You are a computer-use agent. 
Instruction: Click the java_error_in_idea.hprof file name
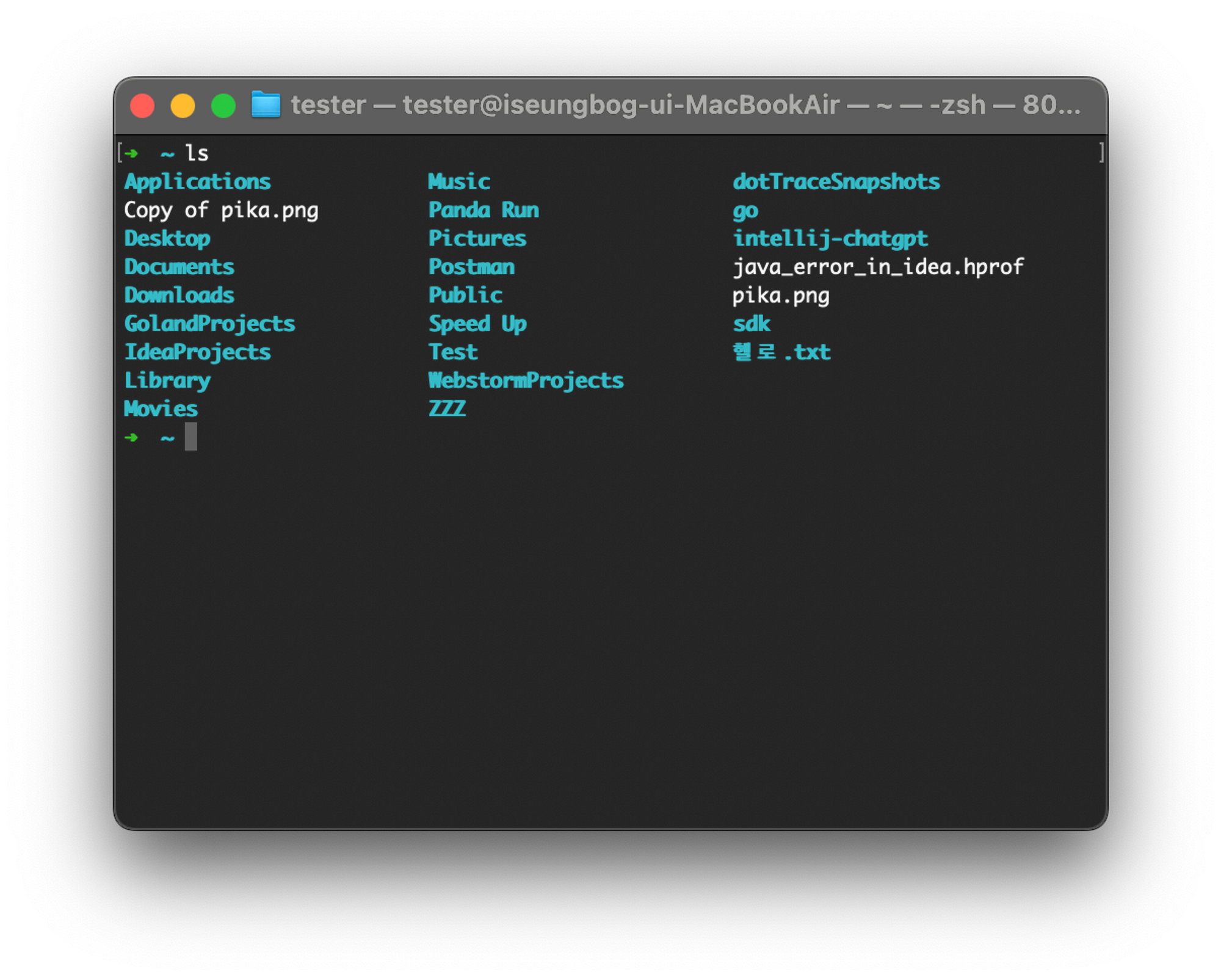click(877, 267)
